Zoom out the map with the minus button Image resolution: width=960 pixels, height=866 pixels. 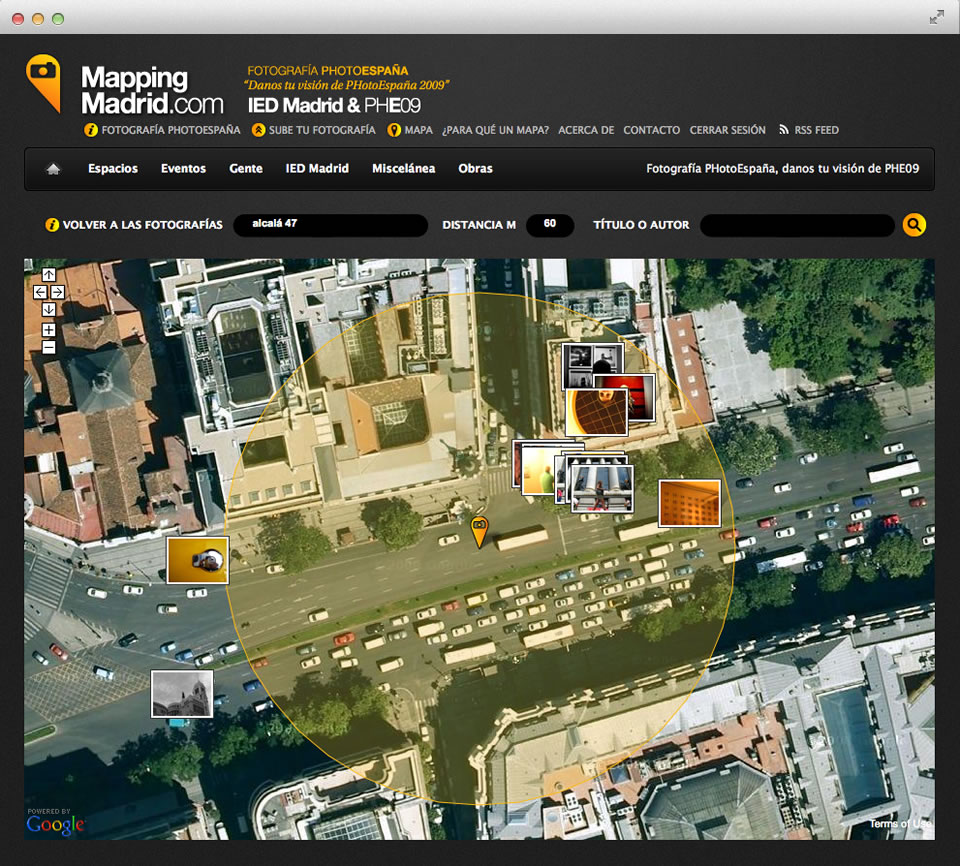click(49, 347)
